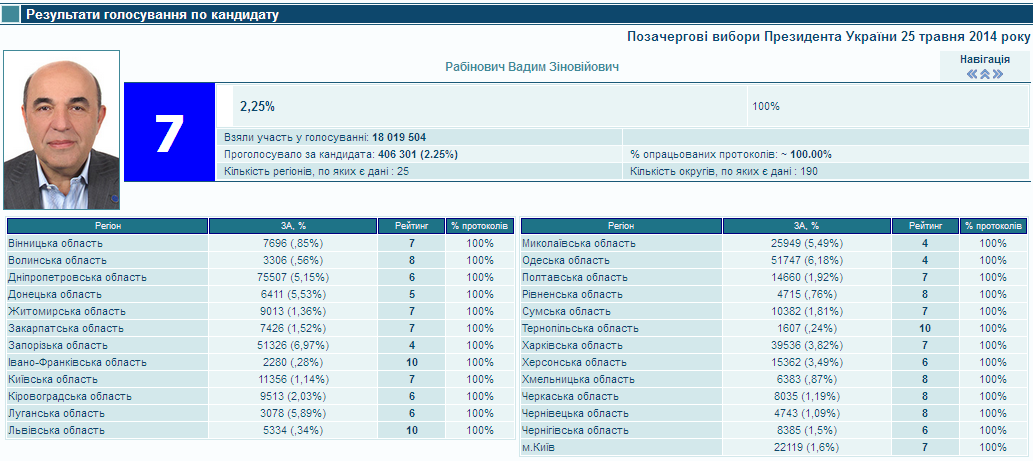The height and width of the screenshot is (461, 1033).
Task: Go to Івано-Франківська область results
Action: point(77,362)
